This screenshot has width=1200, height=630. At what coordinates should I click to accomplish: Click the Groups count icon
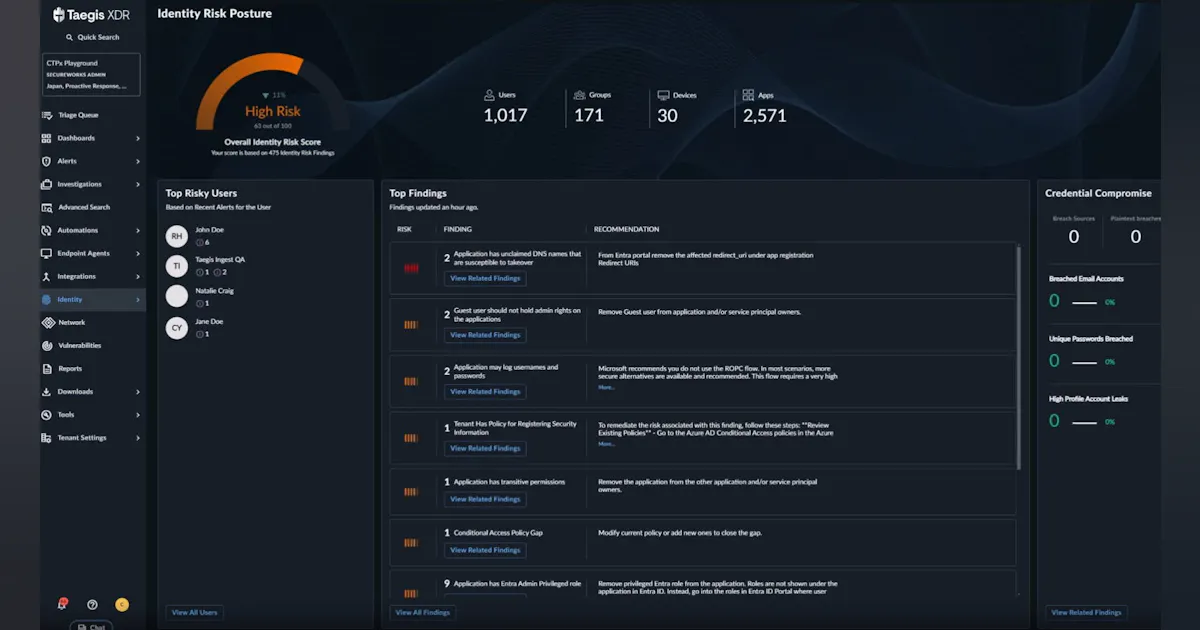click(x=580, y=96)
